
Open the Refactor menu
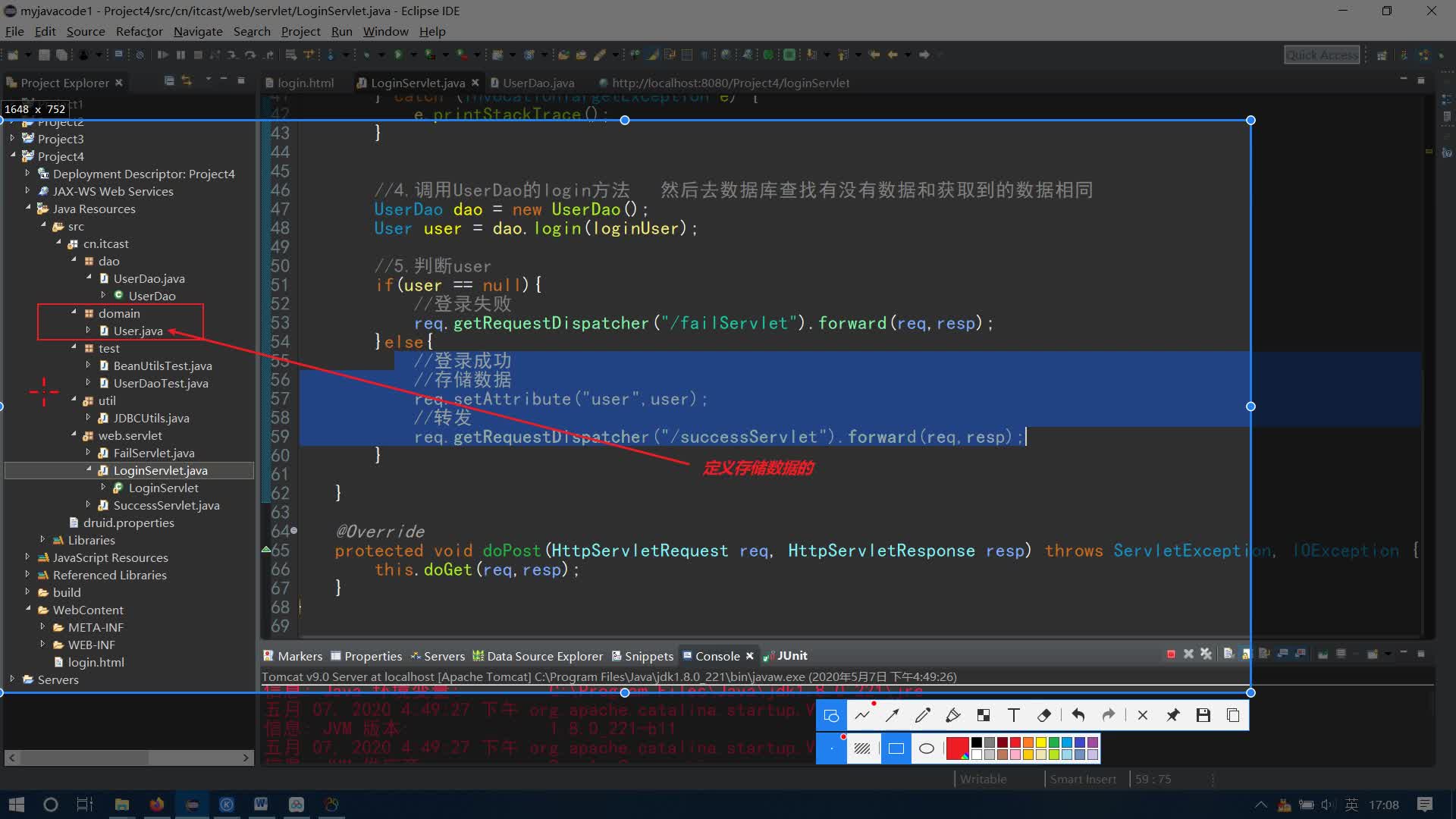[139, 31]
